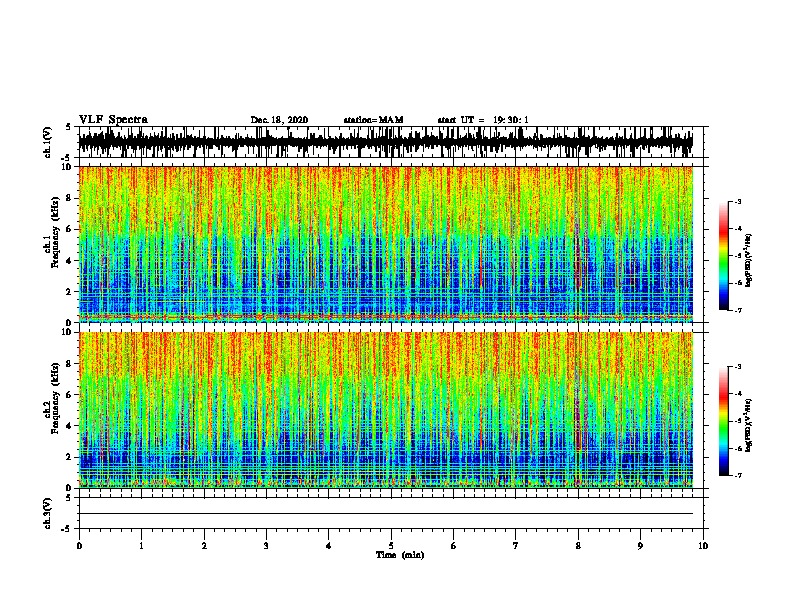
Task: Click time axis tick label "2" minutes
Action: (x=204, y=546)
